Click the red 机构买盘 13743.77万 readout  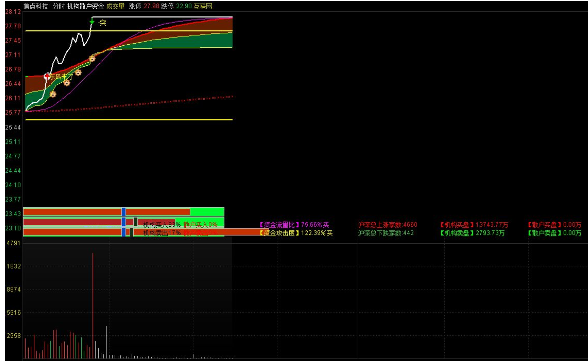474,225
